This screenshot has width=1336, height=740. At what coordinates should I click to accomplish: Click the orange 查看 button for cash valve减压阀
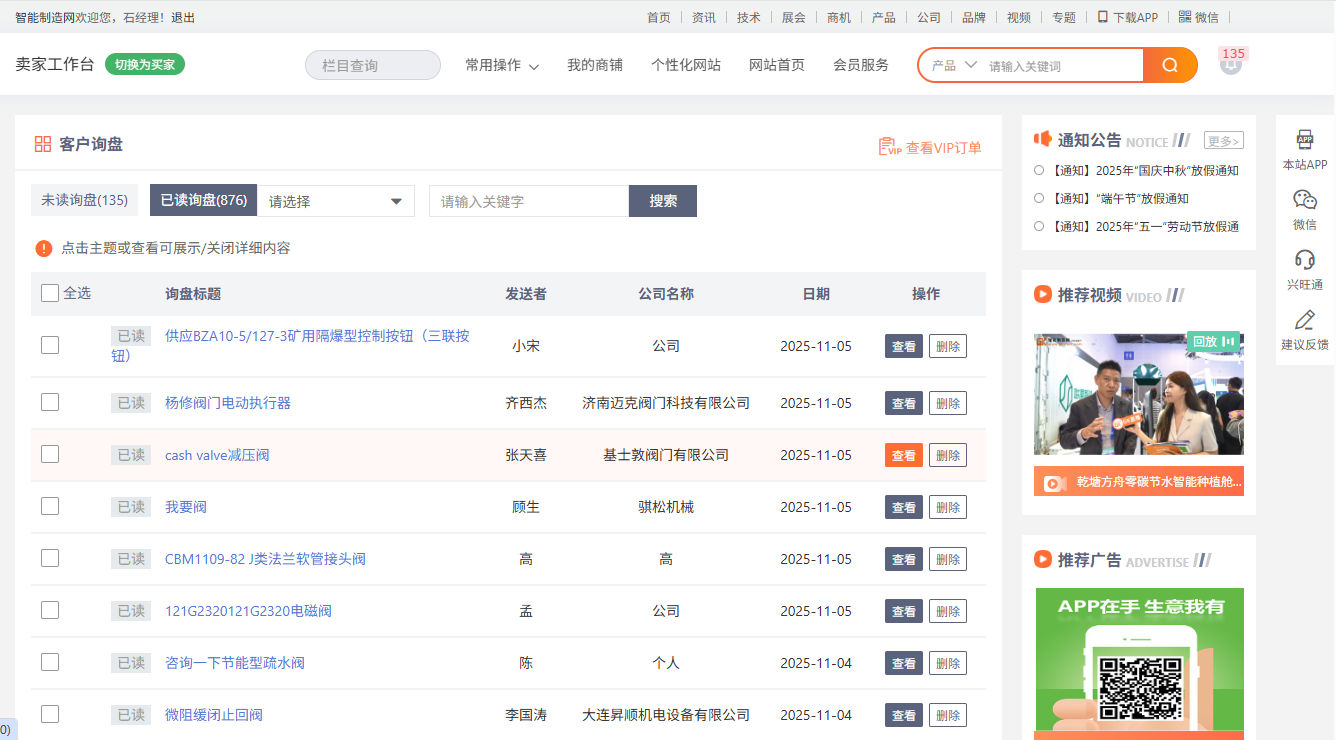click(903, 455)
